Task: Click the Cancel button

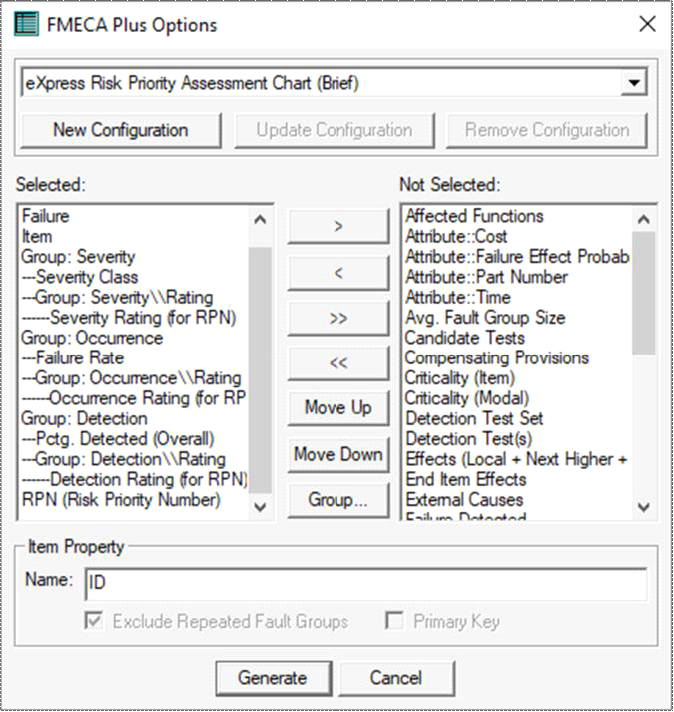Action: (x=396, y=678)
